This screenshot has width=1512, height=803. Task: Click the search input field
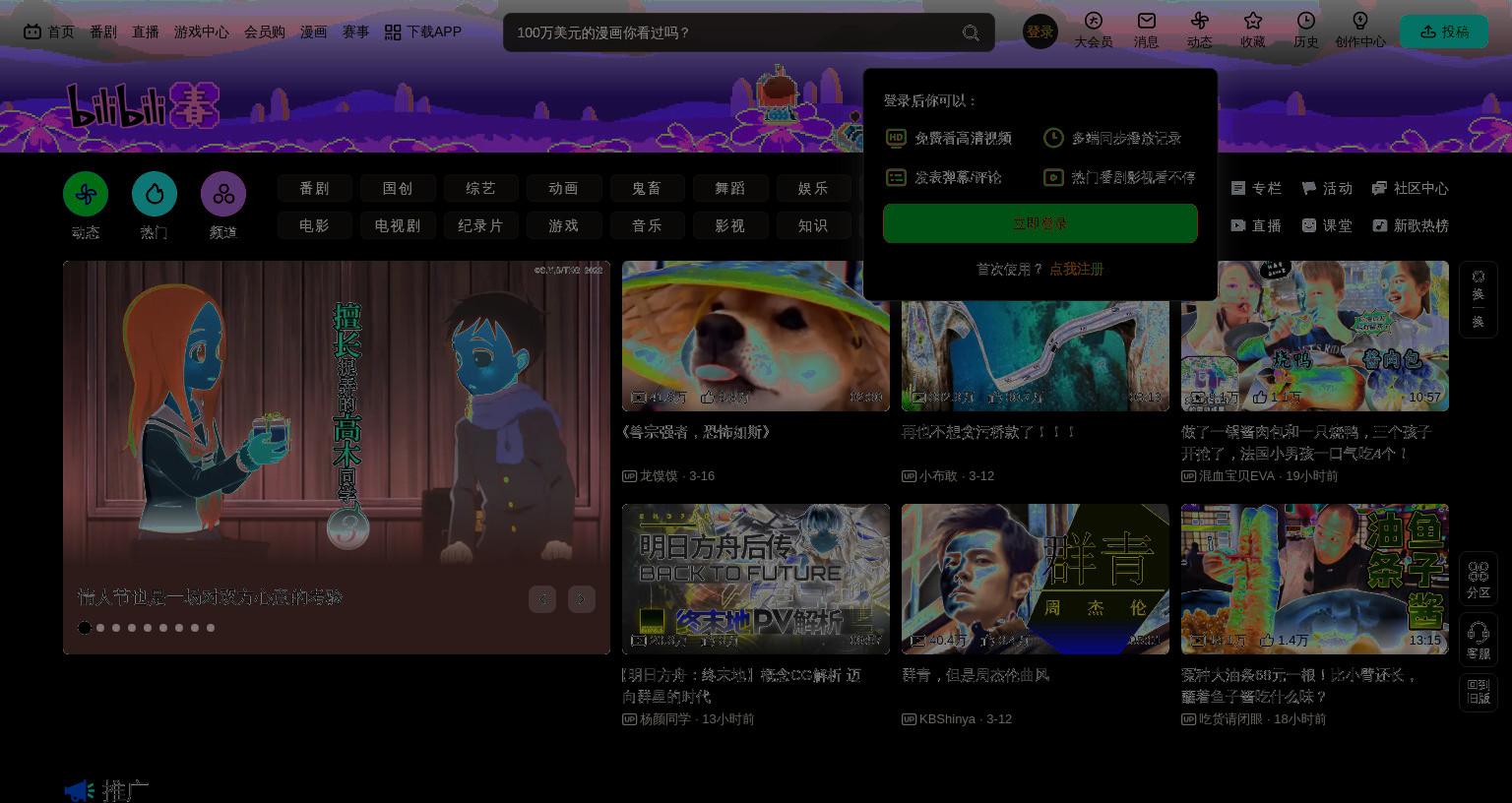(x=733, y=32)
